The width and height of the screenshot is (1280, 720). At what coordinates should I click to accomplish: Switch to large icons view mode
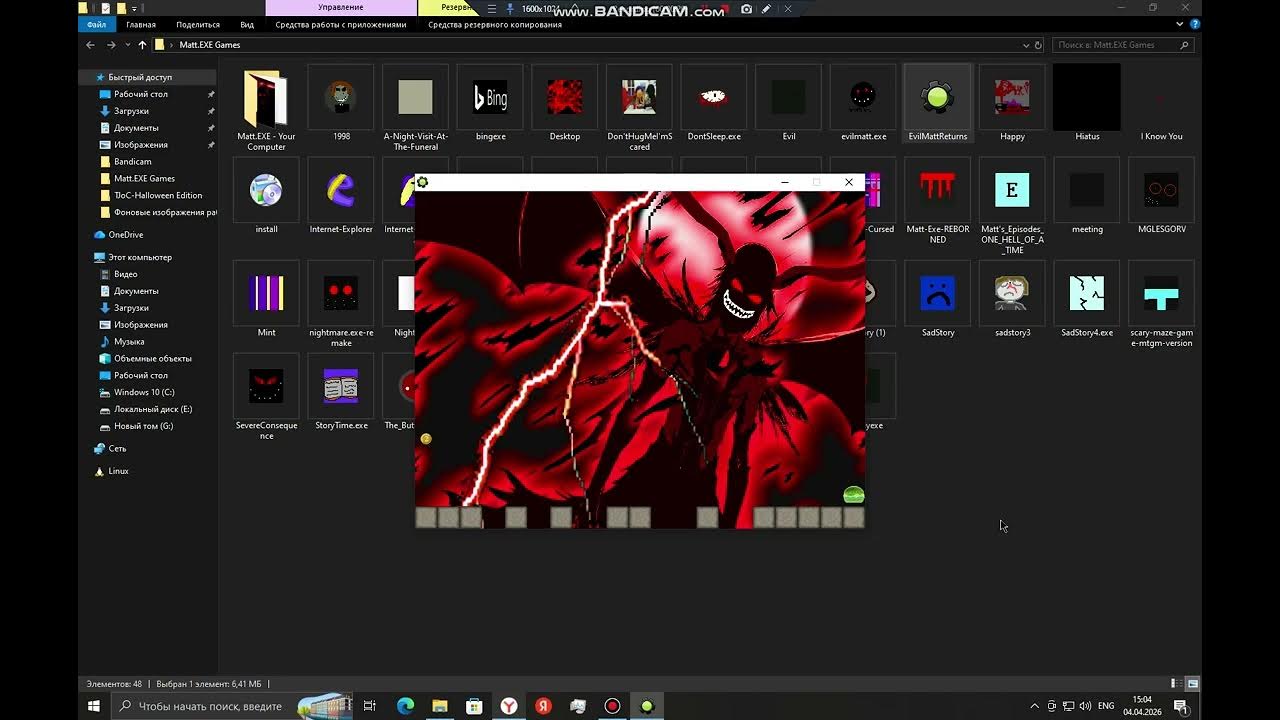click(x=1193, y=684)
